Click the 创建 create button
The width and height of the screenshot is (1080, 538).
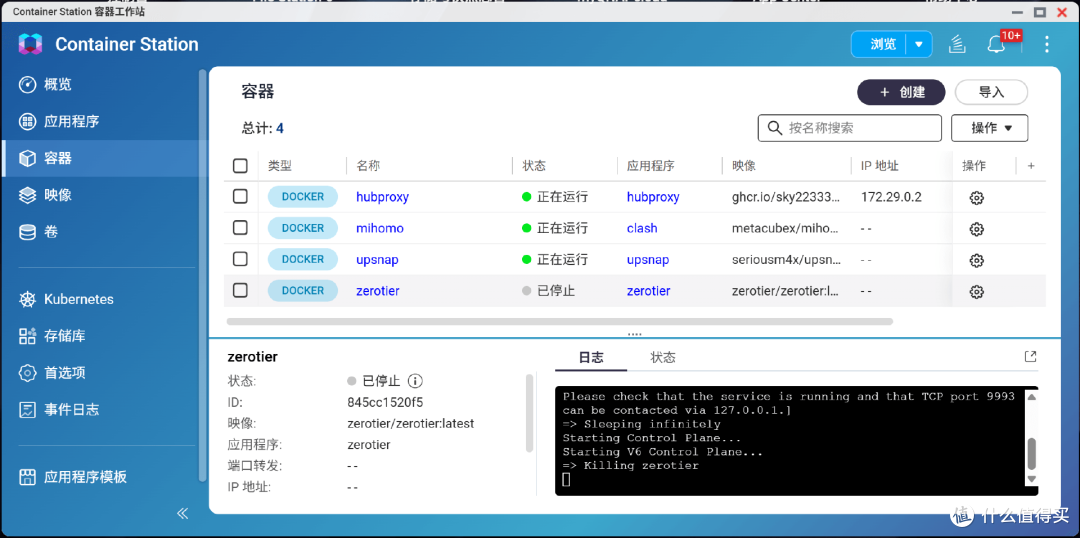click(x=902, y=92)
